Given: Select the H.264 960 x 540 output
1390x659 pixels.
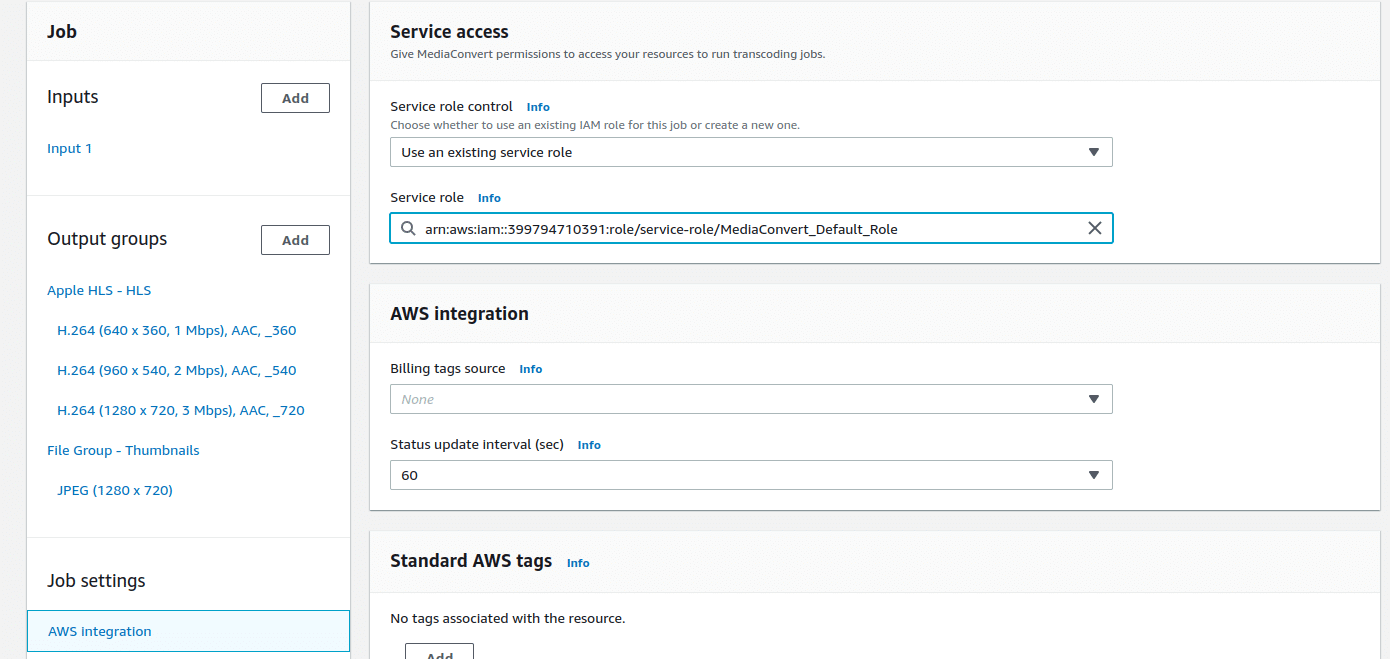Looking at the screenshot, I should pyautogui.click(x=176, y=370).
